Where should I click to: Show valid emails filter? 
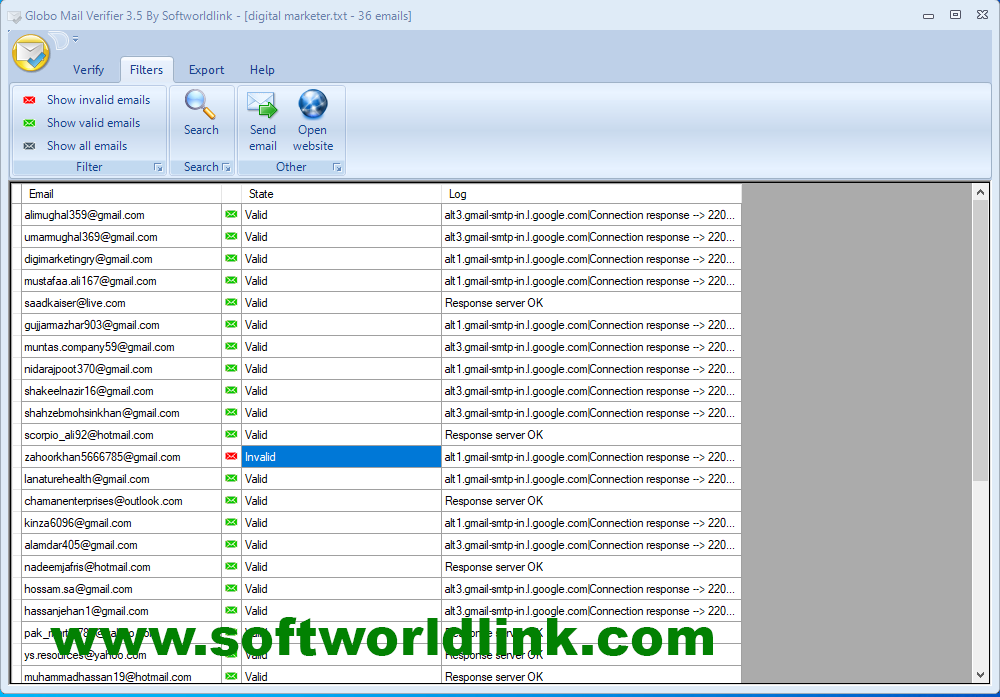coord(93,123)
